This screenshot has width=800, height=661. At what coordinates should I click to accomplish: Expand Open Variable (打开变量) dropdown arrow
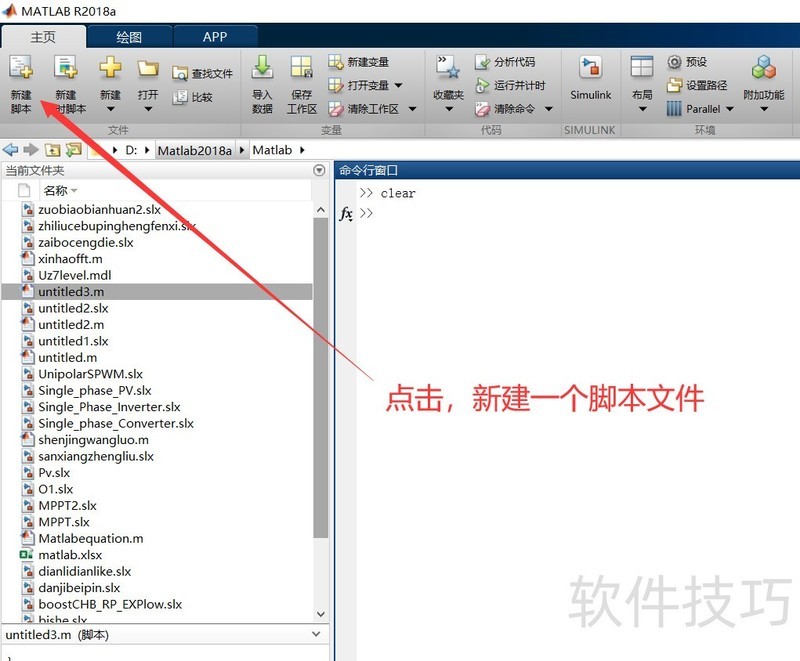398,85
